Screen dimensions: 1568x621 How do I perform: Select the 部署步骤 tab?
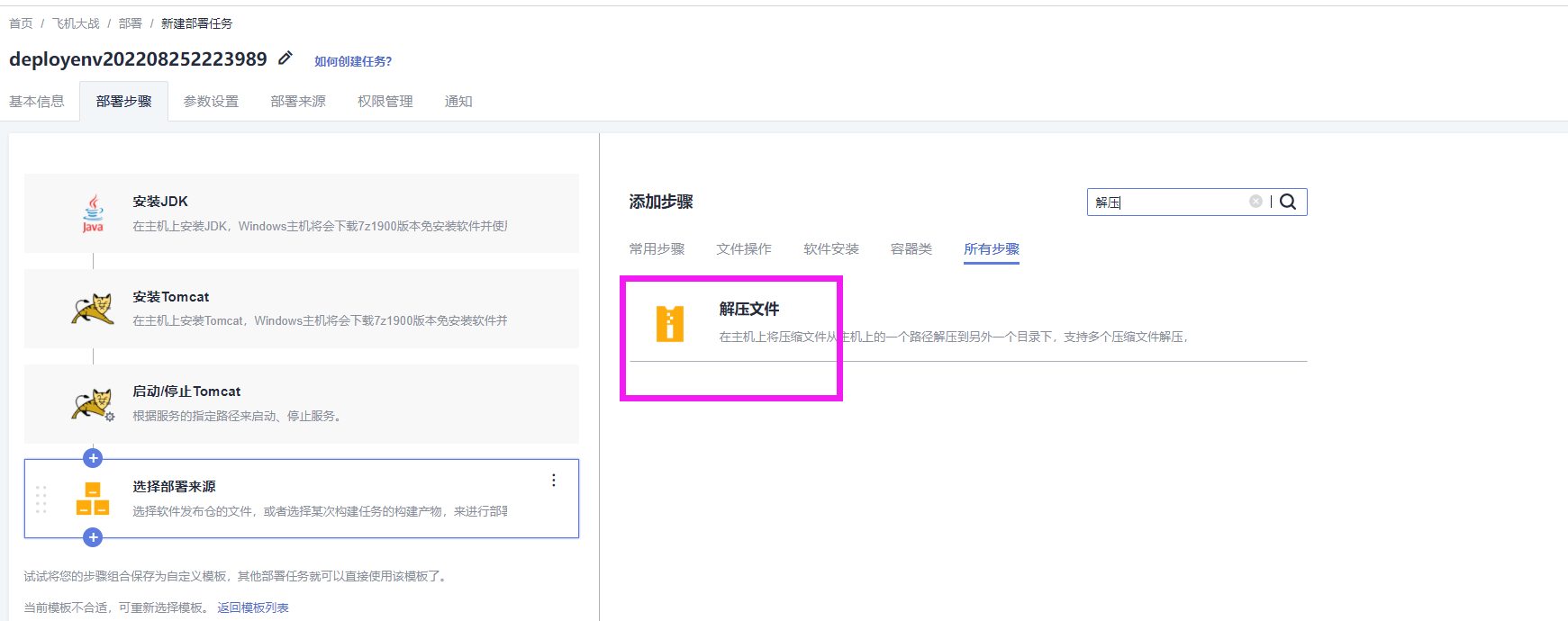pos(124,102)
